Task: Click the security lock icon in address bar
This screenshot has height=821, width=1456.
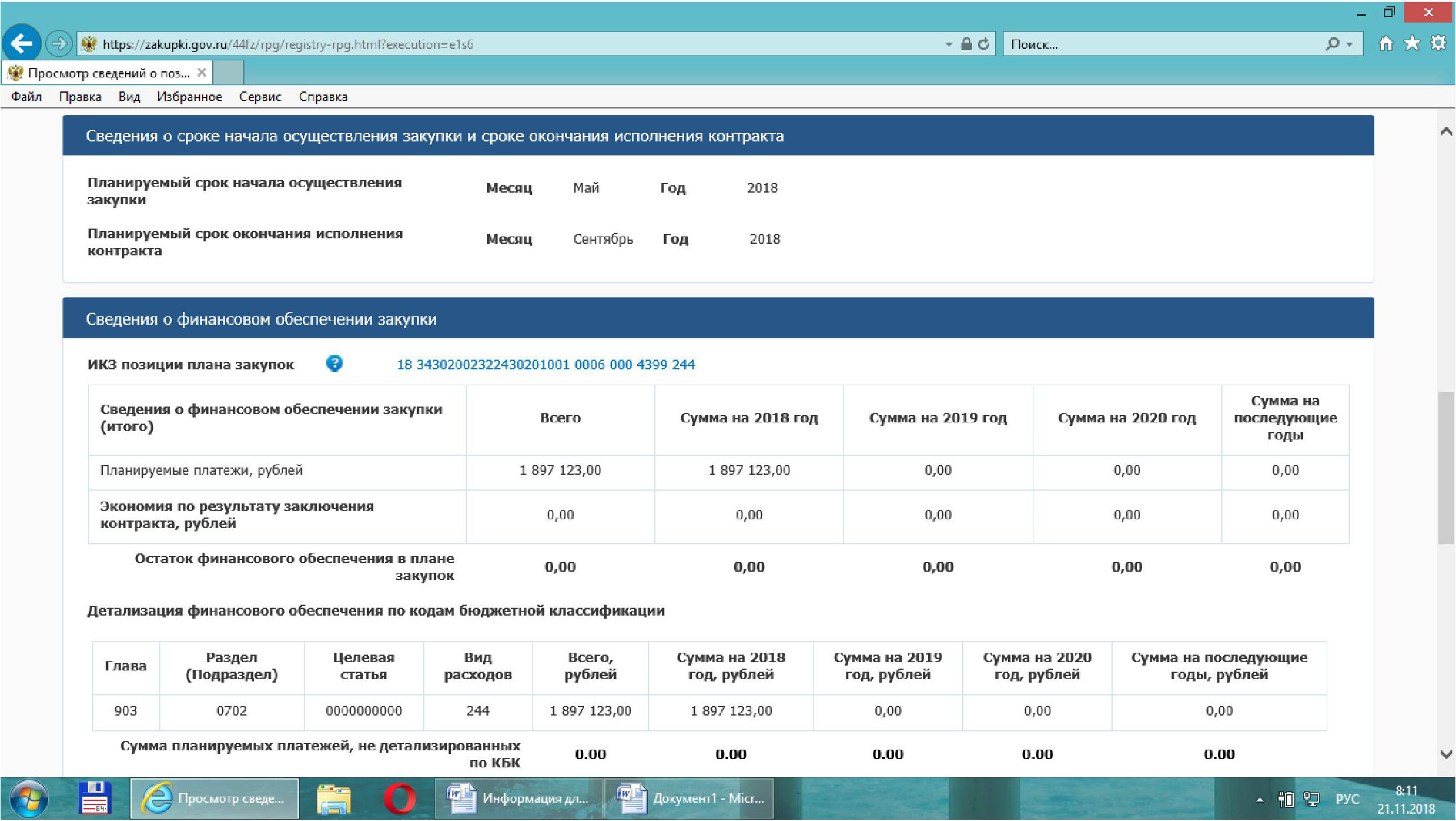Action: coord(966,44)
